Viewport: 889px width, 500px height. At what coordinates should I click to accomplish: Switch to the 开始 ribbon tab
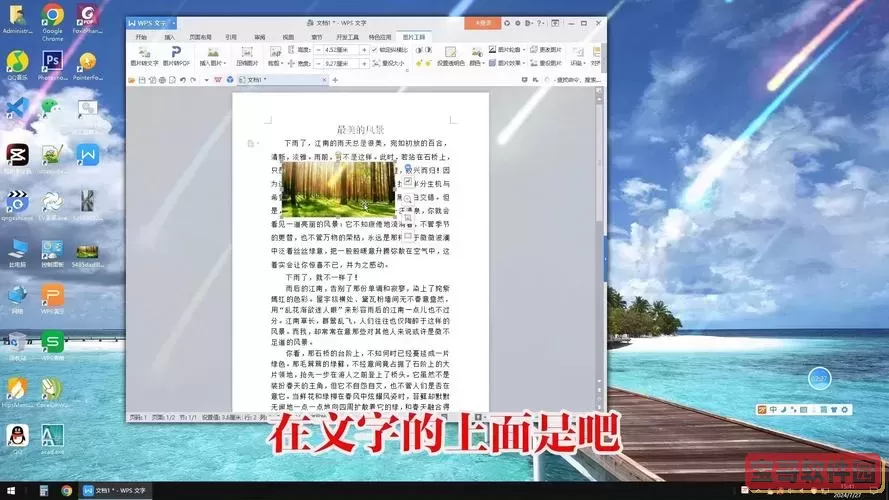[x=141, y=37]
